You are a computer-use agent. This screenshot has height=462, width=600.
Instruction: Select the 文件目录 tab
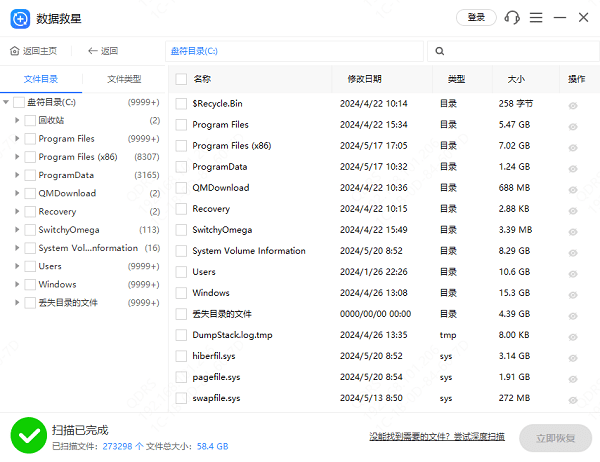(x=41, y=79)
